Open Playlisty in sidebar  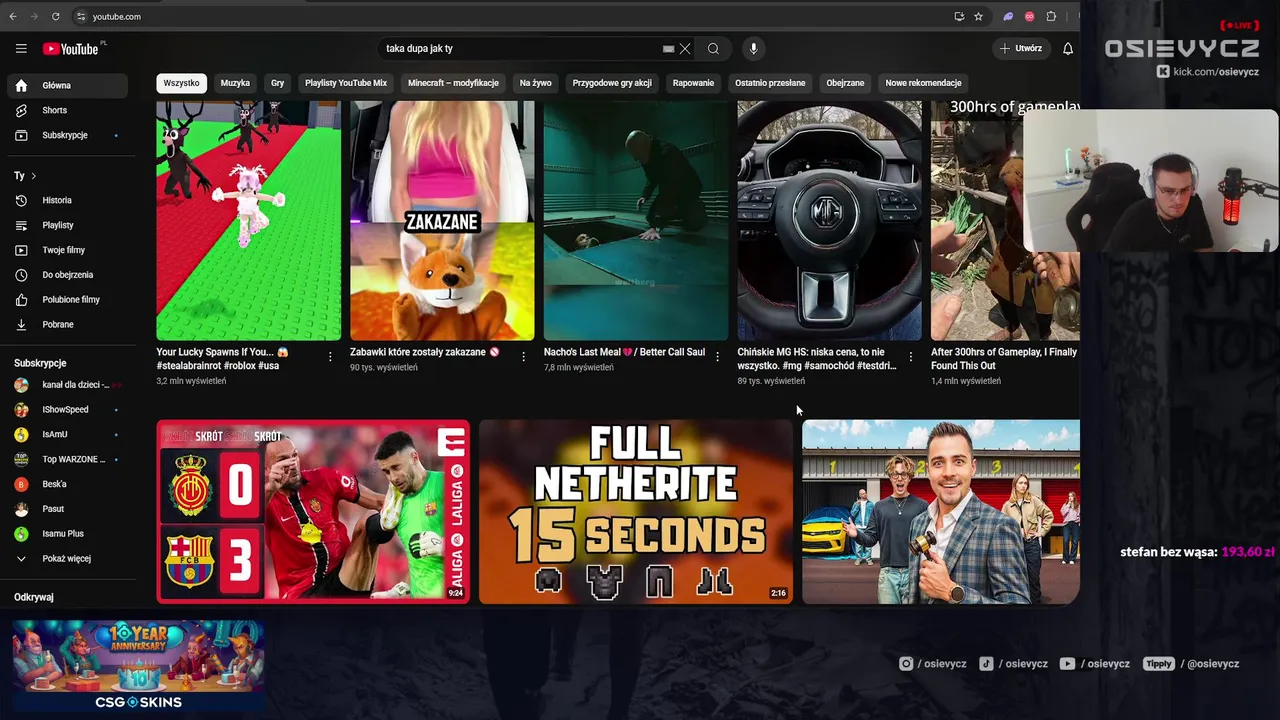[x=68, y=225]
